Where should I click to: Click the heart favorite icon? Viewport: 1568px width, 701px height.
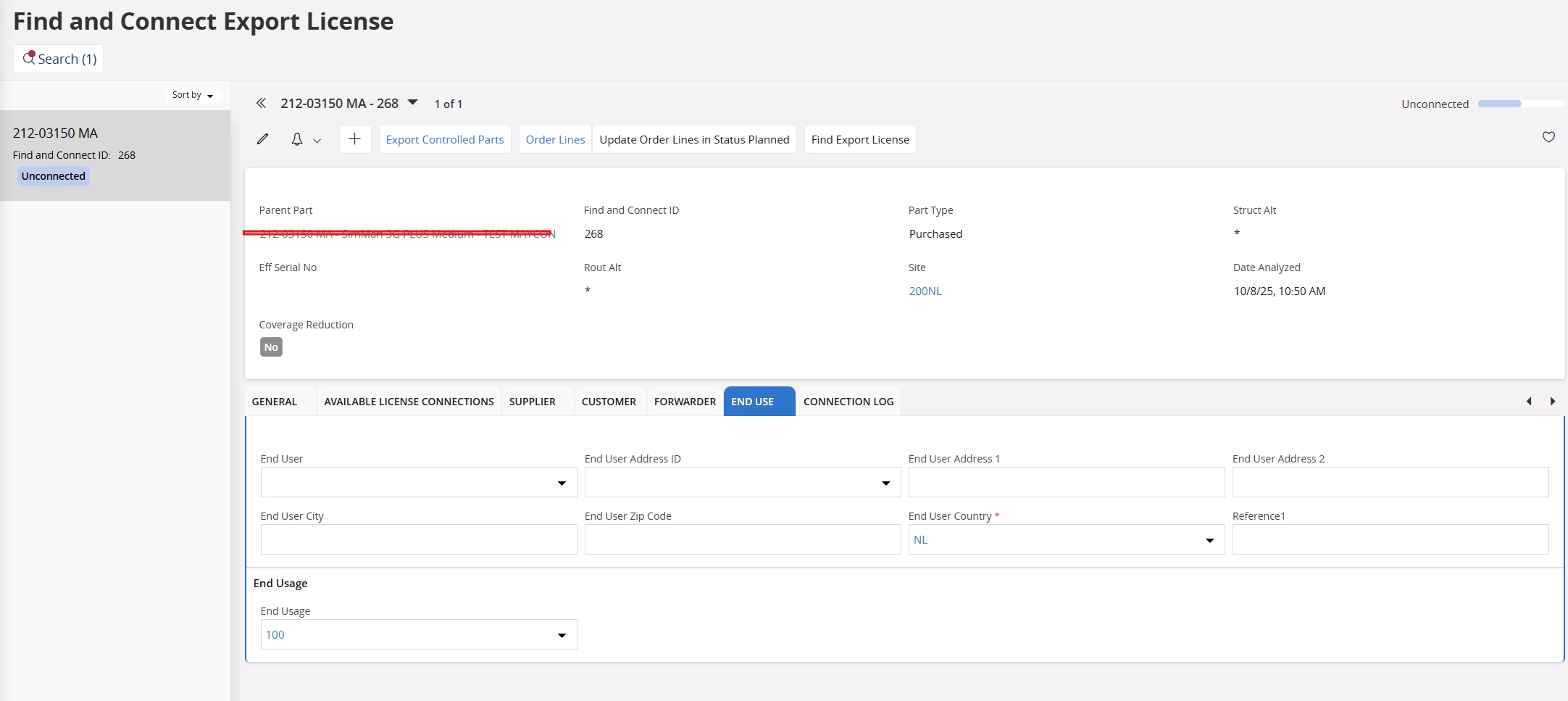pyautogui.click(x=1548, y=137)
